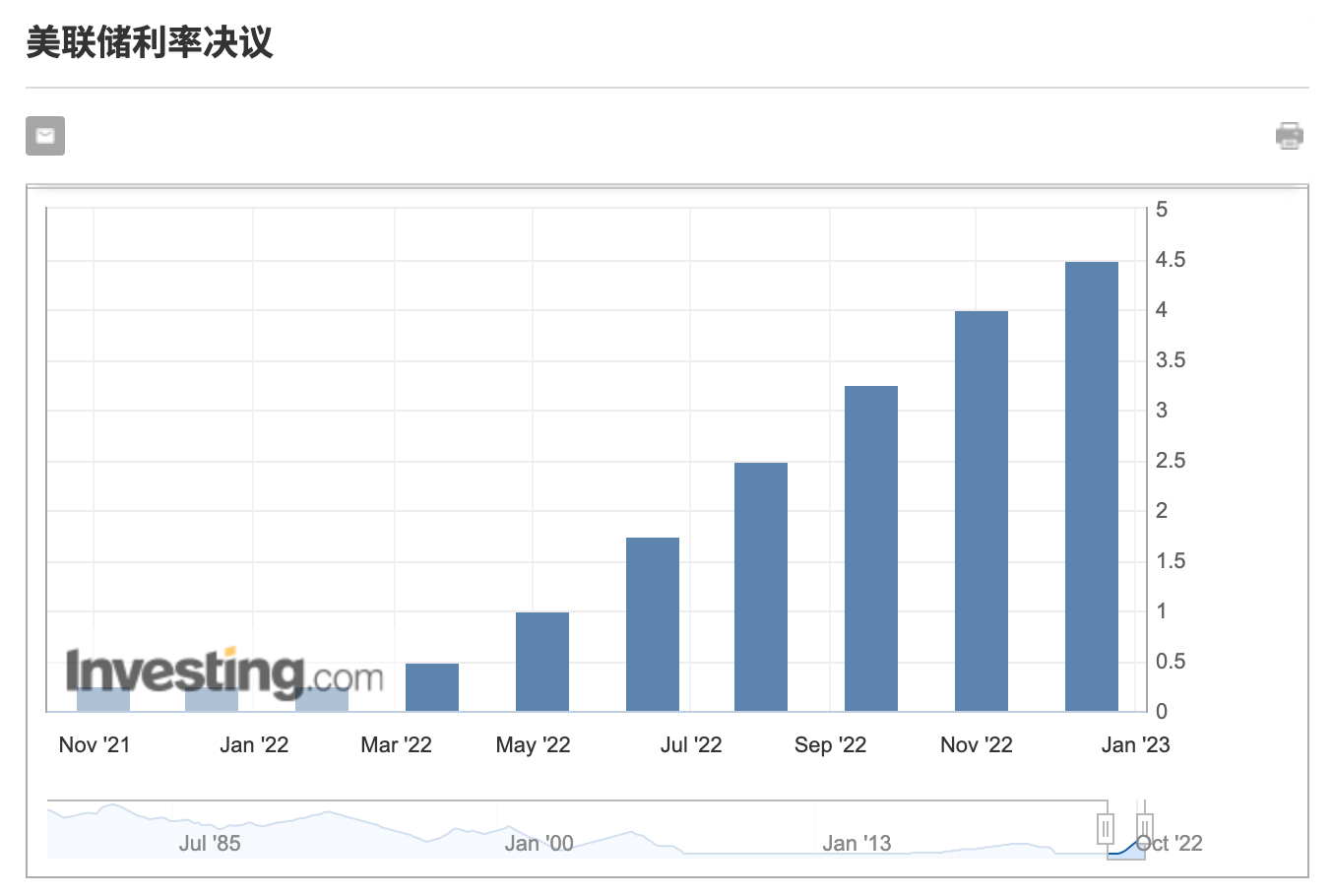
Task: Click the short bar before Jan '22
Action: point(212,699)
